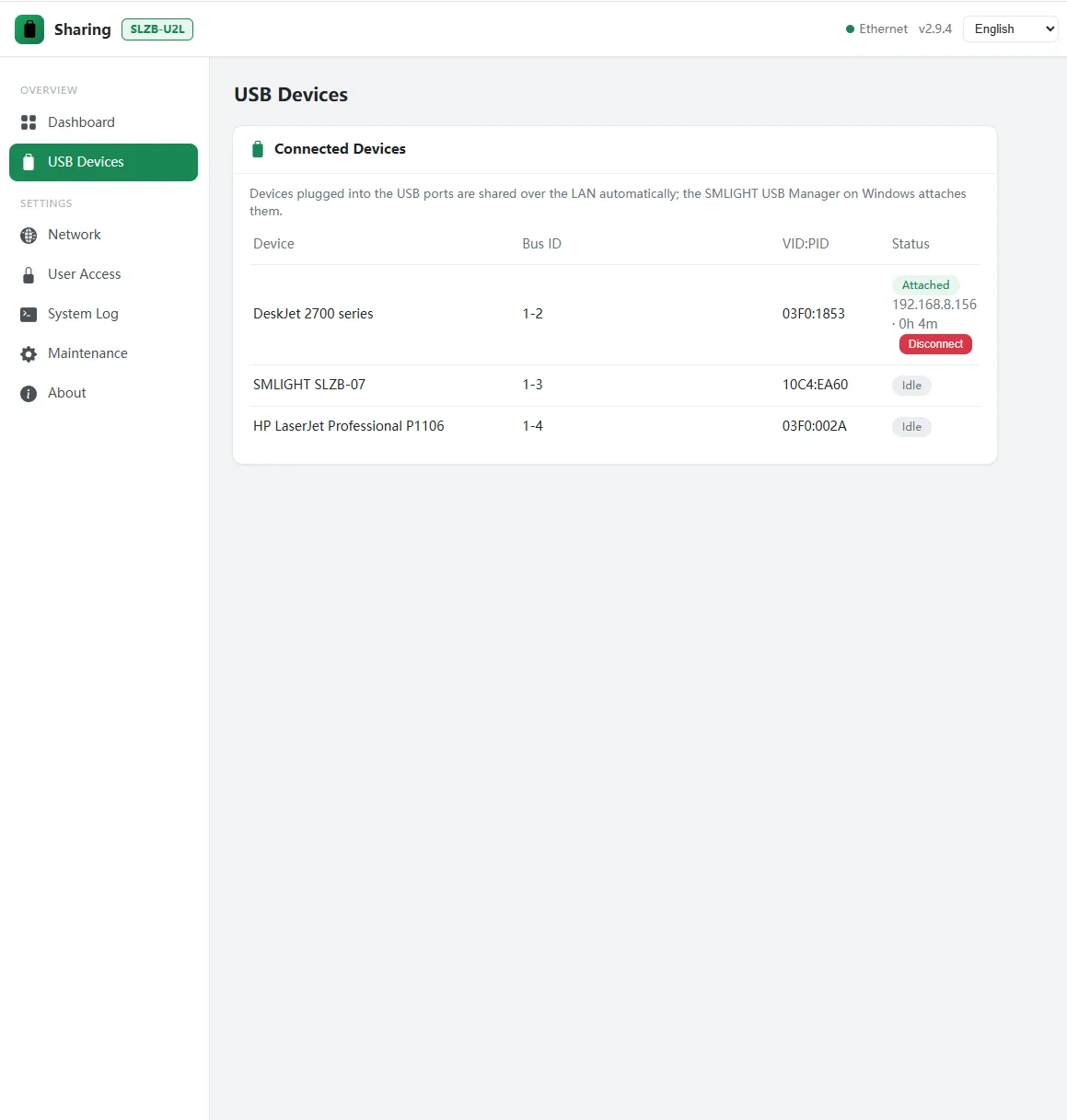This screenshot has width=1067, height=1120.
Task: Open the English language dropdown
Action: click(1010, 29)
